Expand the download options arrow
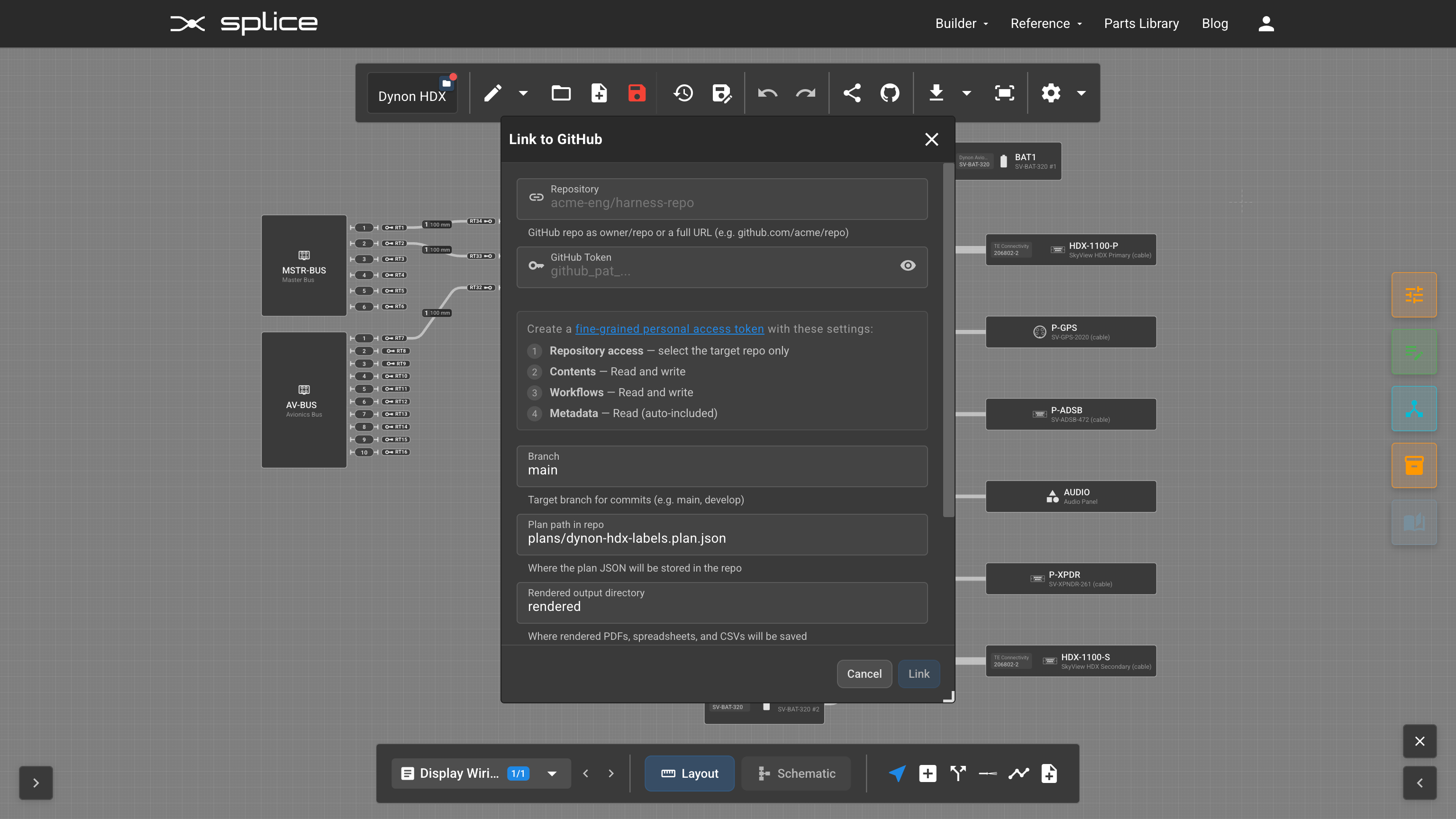The height and width of the screenshot is (819, 1456). tap(966, 93)
